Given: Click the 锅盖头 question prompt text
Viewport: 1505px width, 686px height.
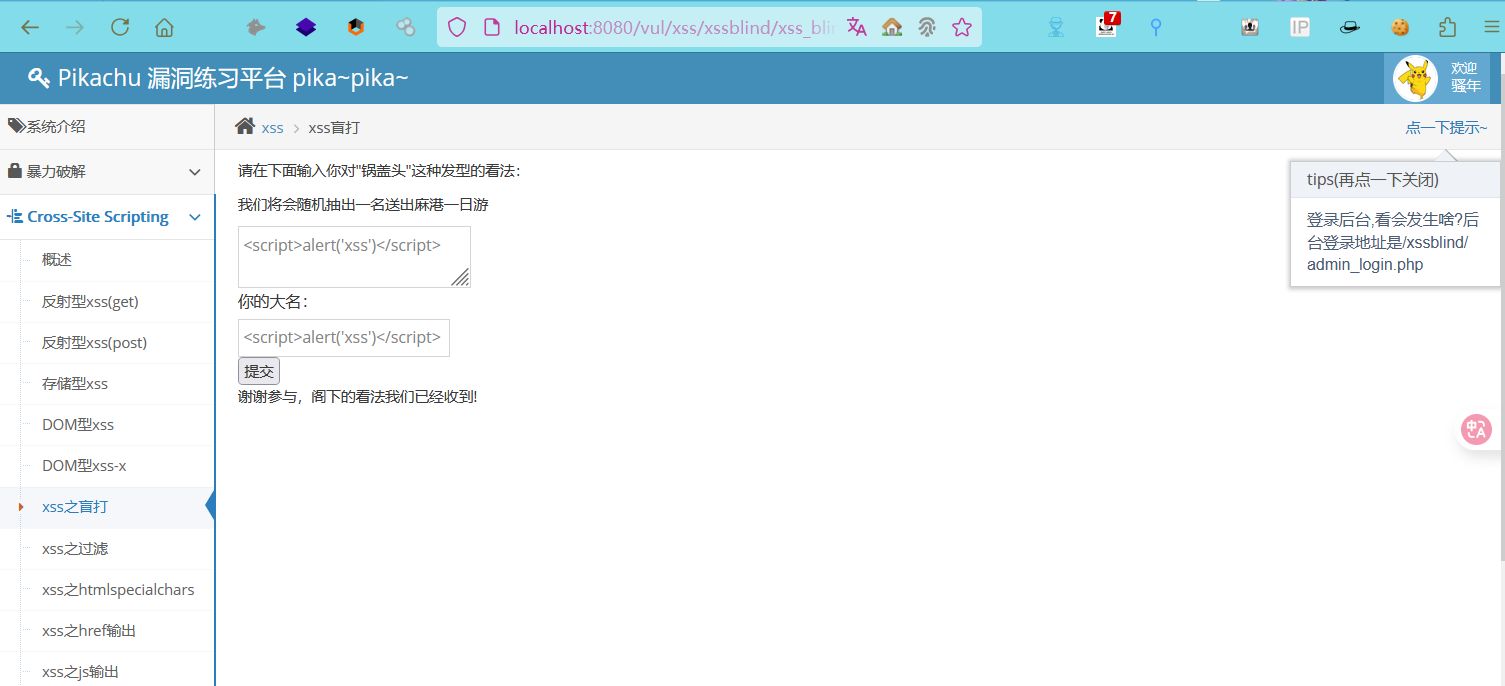Looking at the screenshot, I should tap(379, 171).
